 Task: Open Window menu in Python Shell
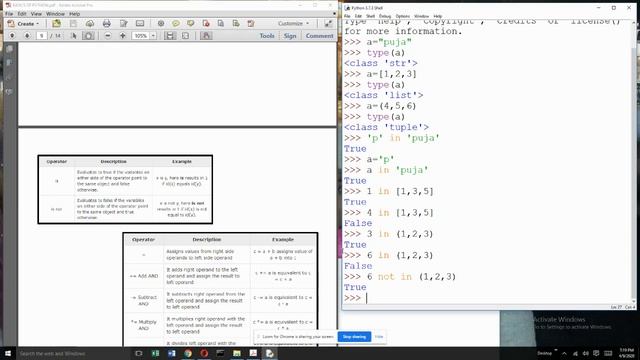[x=422, y=16]
